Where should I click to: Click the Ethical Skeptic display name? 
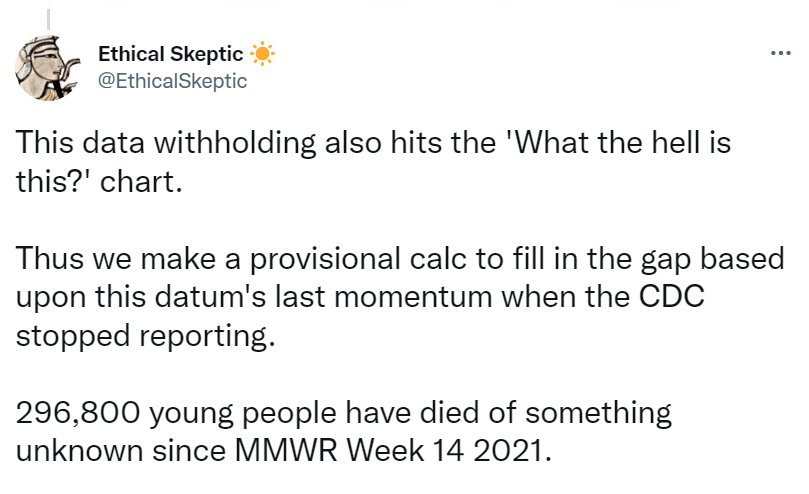point(170,54)
